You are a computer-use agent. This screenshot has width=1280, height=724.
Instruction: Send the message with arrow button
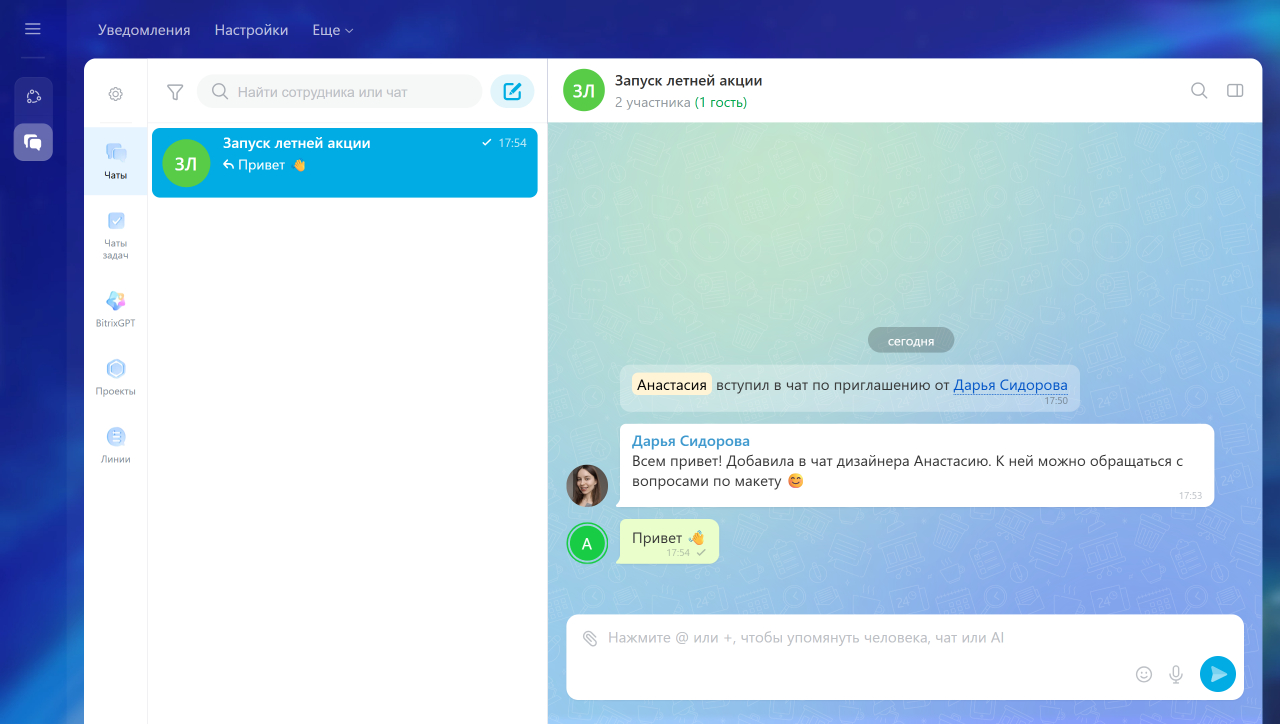click(1218, 674)
